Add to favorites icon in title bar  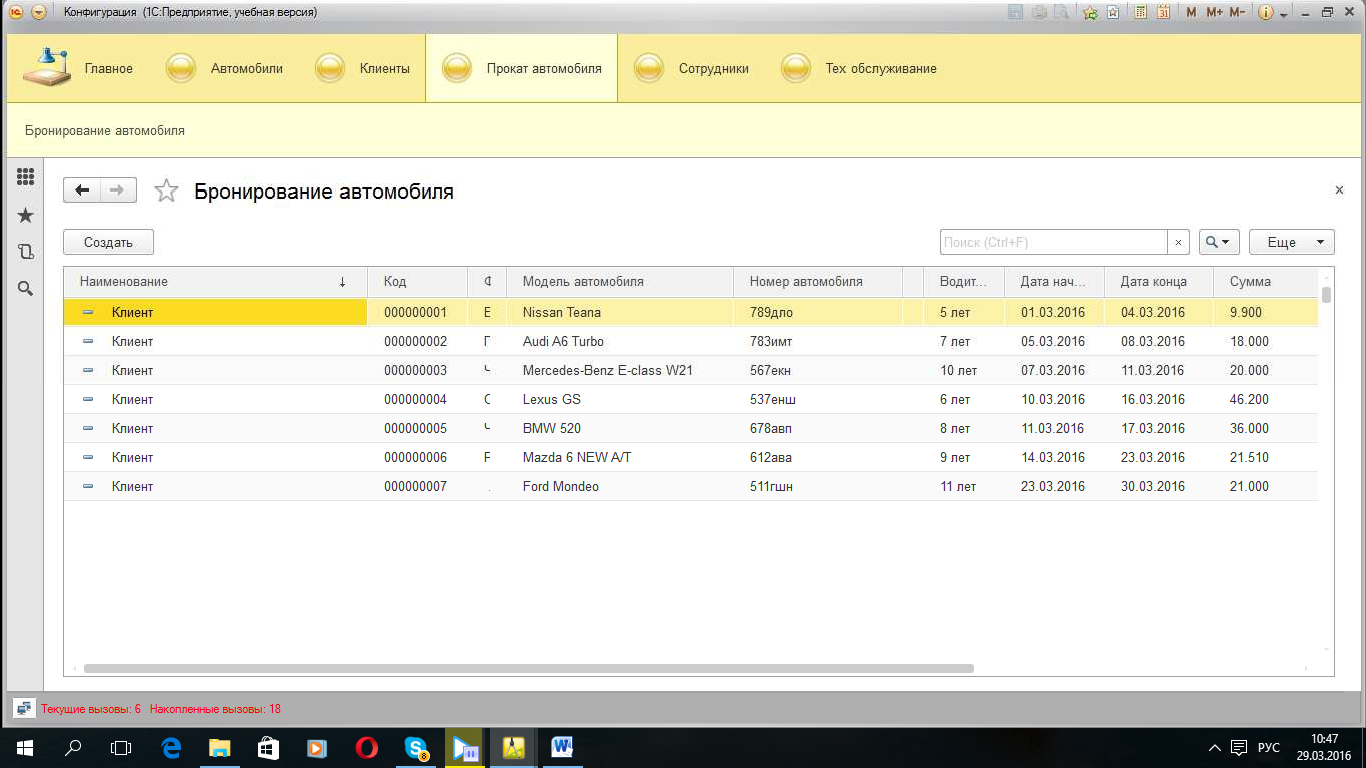1090,12
